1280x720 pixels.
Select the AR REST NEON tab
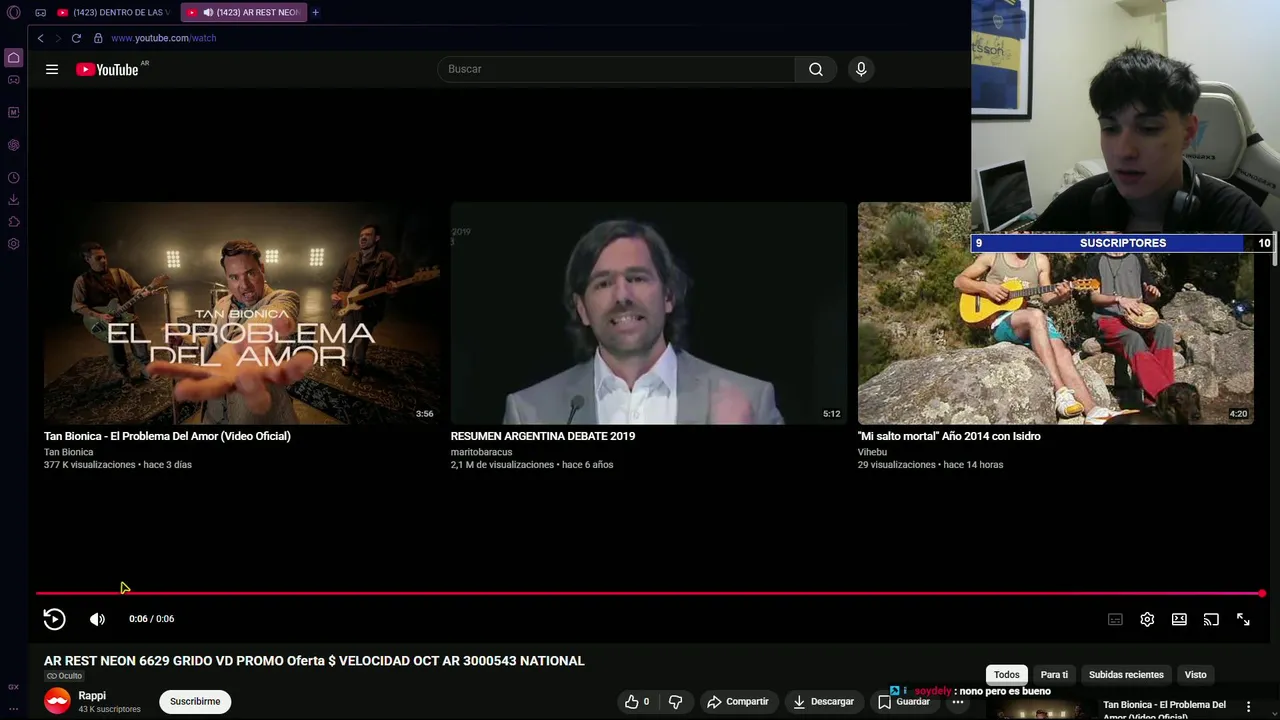tap(243, 12)
